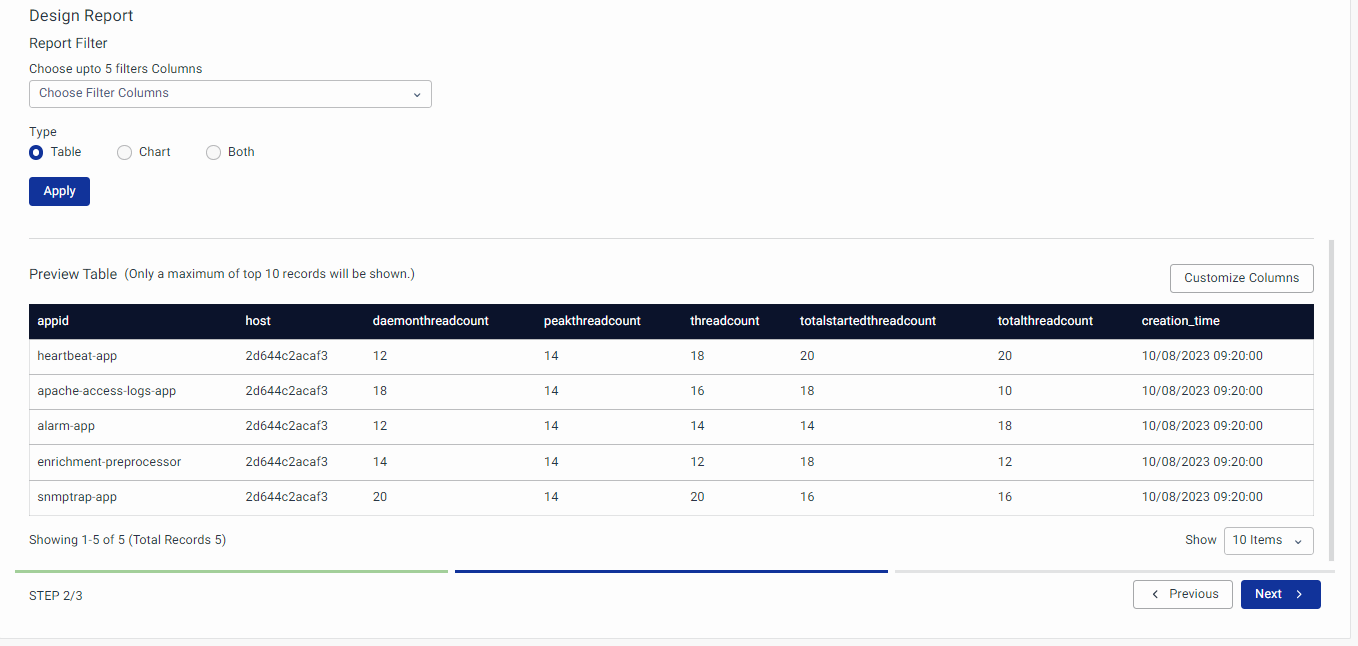Screen dimensions: 1358x646
Task: Click the daemonthreadcount column header
Action: (x=430, y=321)
